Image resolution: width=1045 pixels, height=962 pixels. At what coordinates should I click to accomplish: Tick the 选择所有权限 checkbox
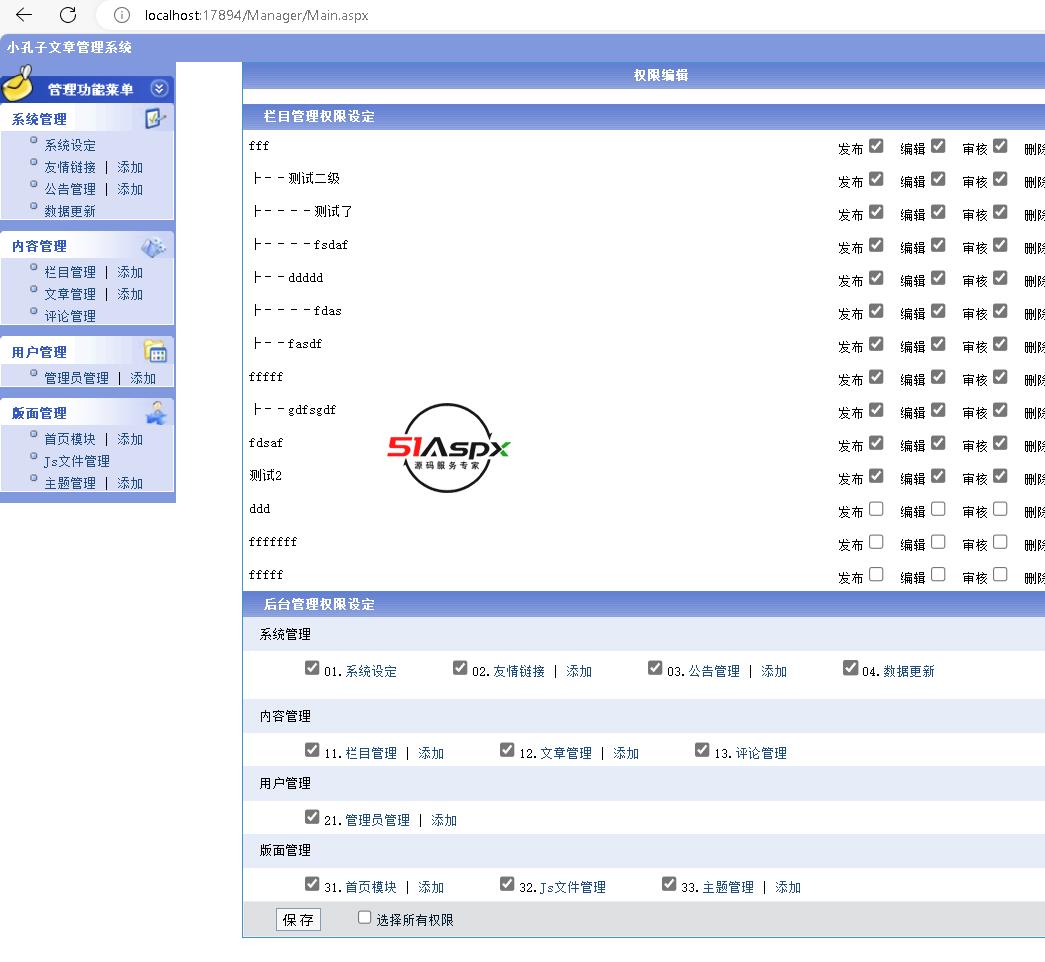(364, 918)
